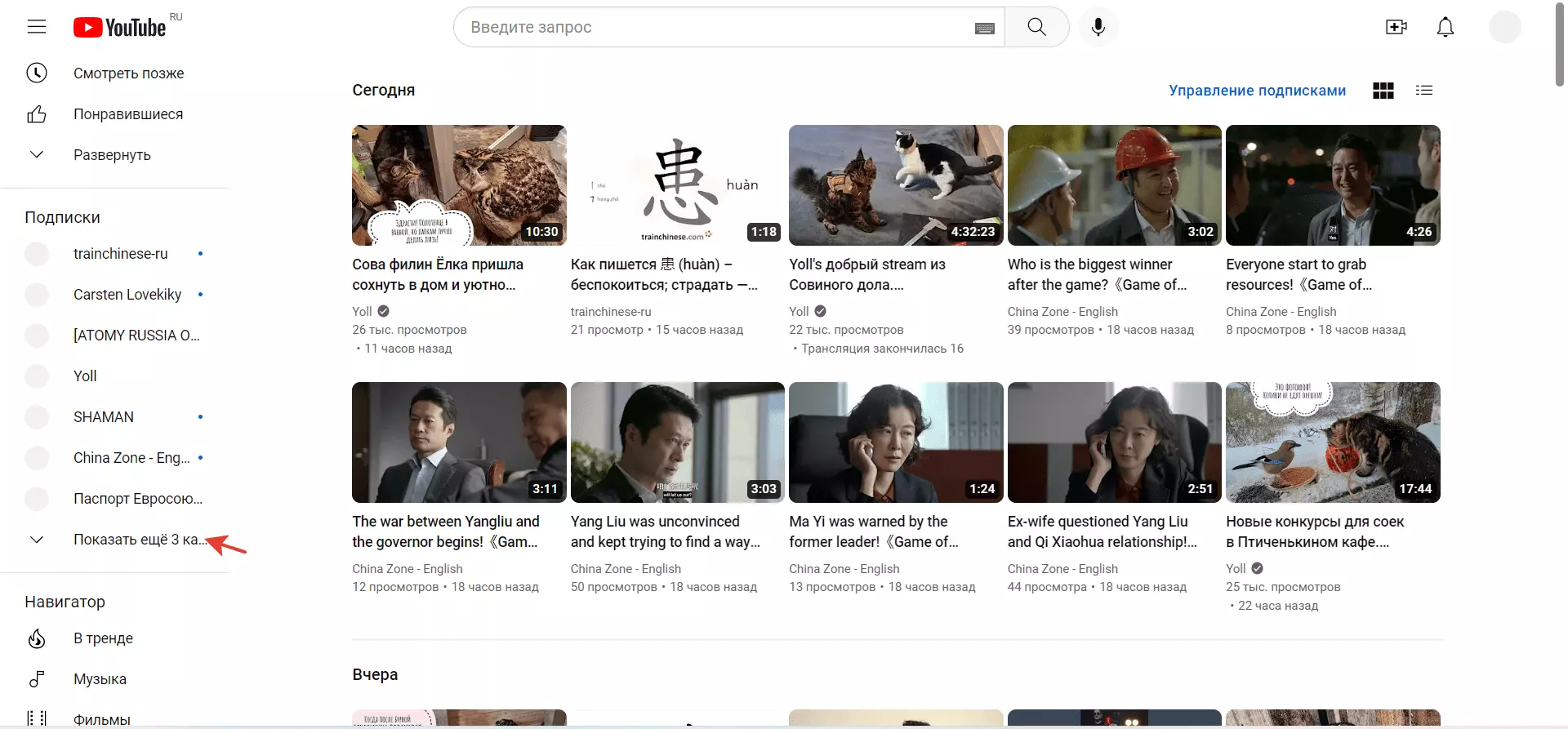This screenshot has height=729, width=1568.
Task: Open the create video icon
Action: [x=1396, y=27]
